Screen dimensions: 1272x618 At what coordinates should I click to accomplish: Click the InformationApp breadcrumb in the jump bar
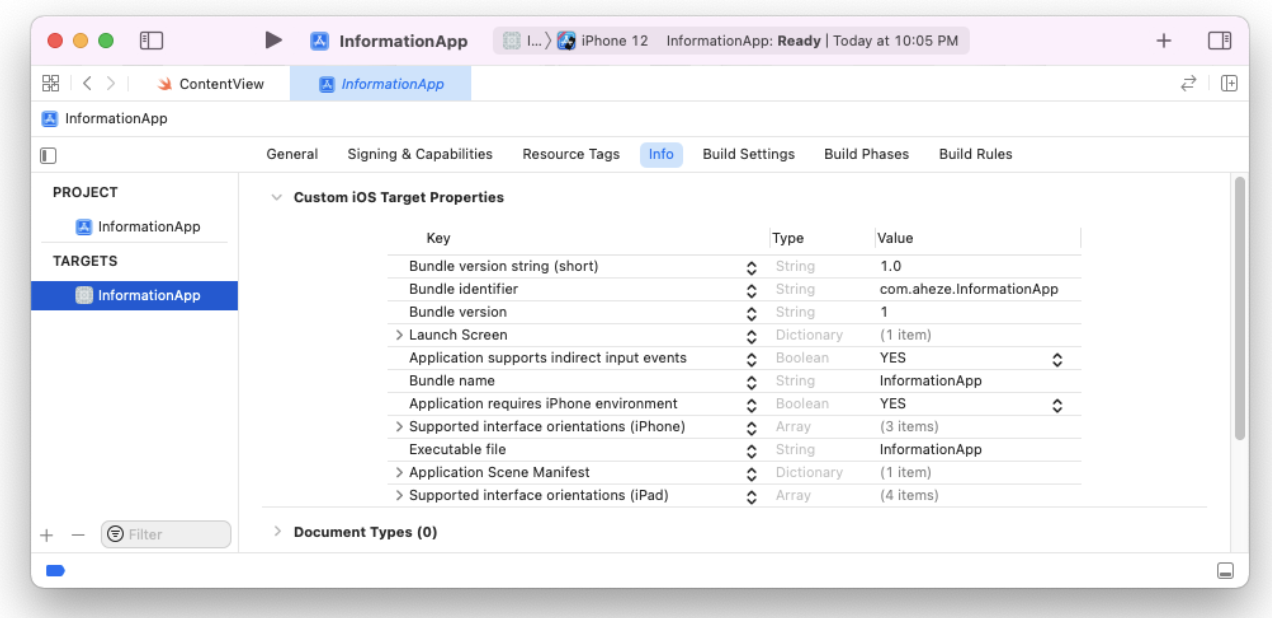105,119
